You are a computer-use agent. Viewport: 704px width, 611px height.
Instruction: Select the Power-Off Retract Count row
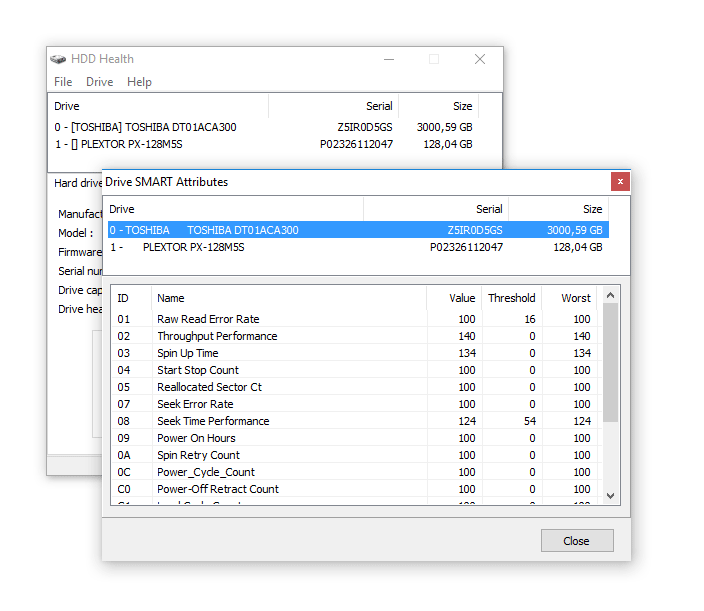(x=355, y=489)
